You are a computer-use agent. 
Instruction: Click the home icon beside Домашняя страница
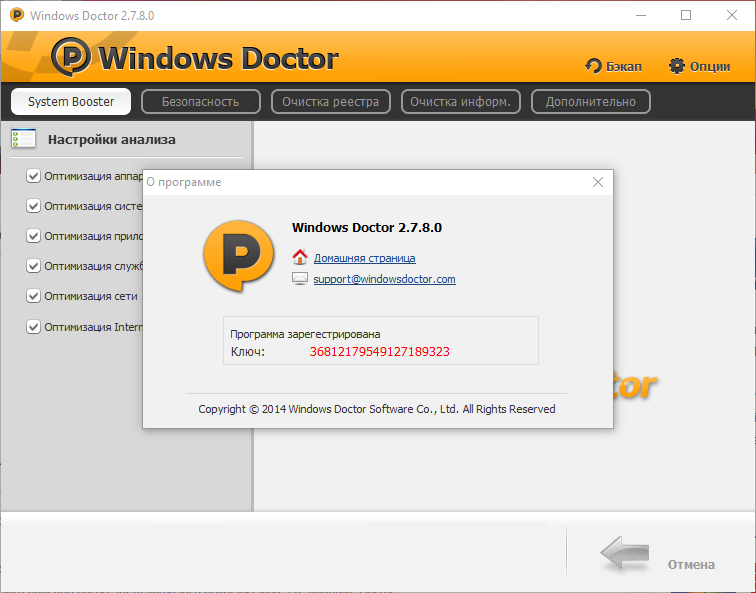click(x=300, y=257)
